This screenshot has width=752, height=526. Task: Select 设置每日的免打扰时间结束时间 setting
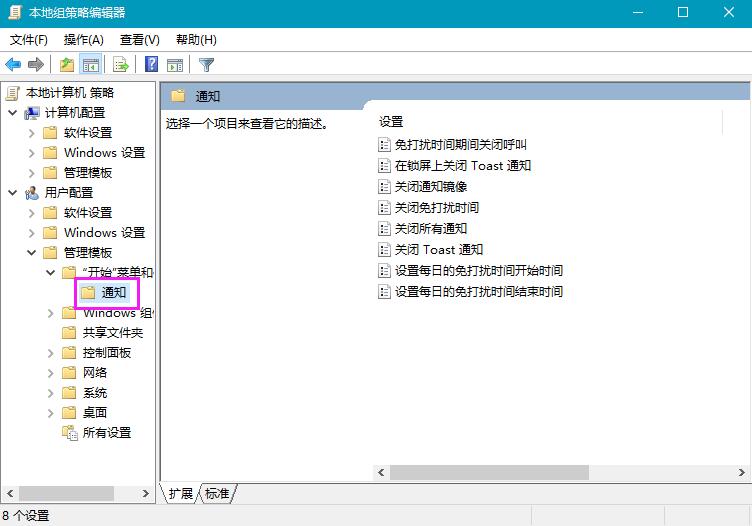click(x=479, y=292)
